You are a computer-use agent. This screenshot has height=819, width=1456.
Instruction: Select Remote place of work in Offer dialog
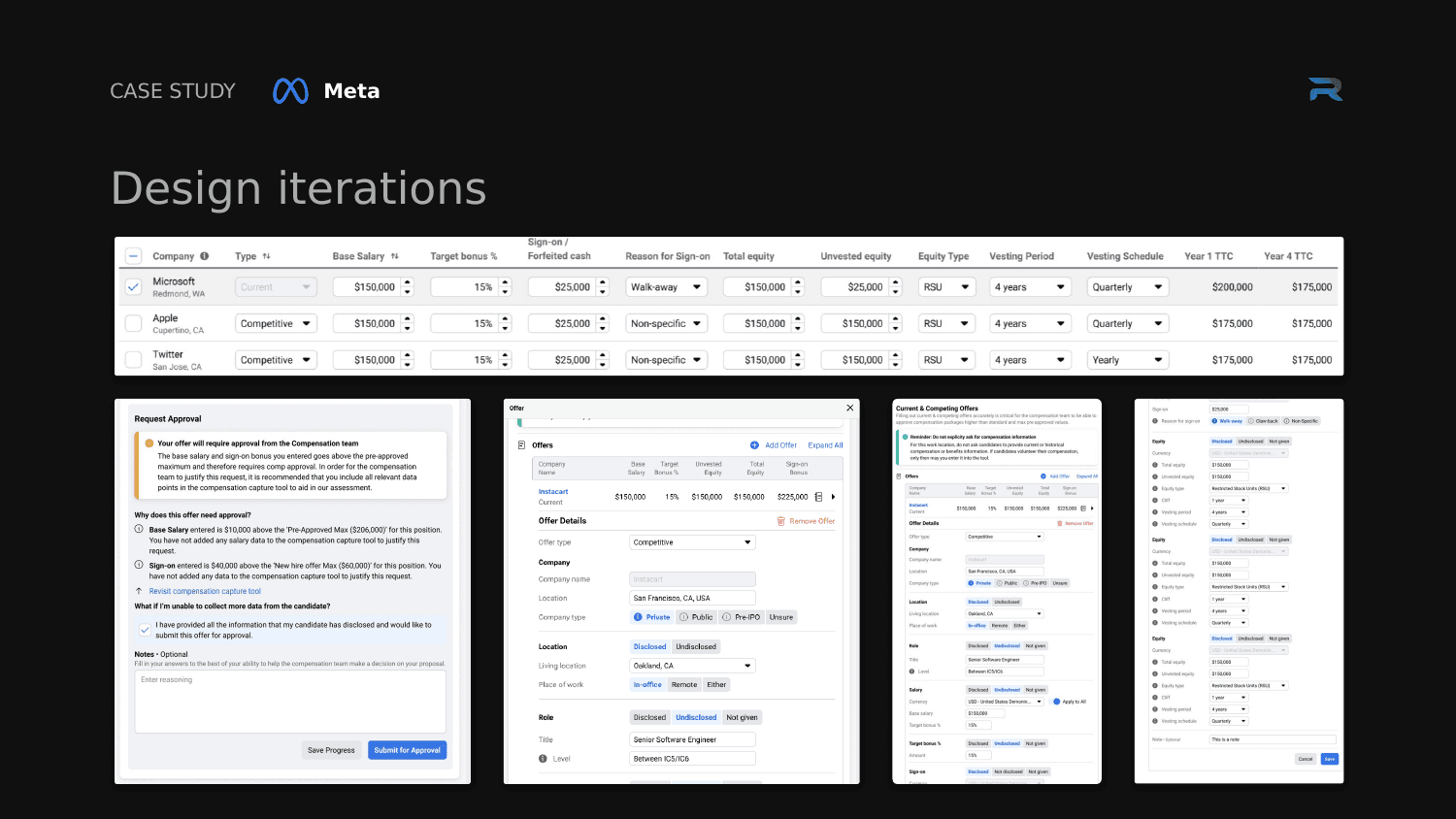[x=684, y=685]
